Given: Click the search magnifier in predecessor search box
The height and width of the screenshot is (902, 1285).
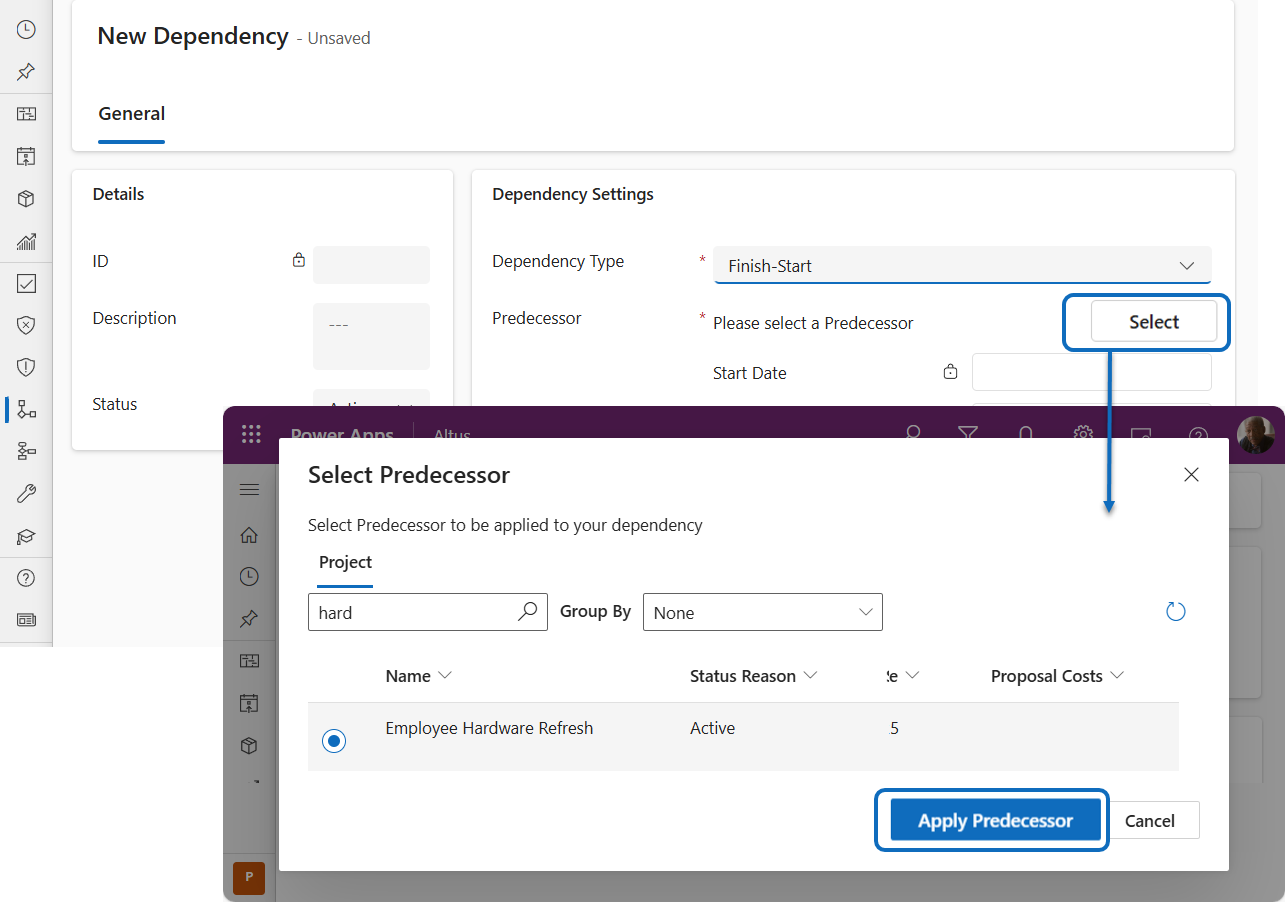Looking at the screenshot, I should click(528, 612).
